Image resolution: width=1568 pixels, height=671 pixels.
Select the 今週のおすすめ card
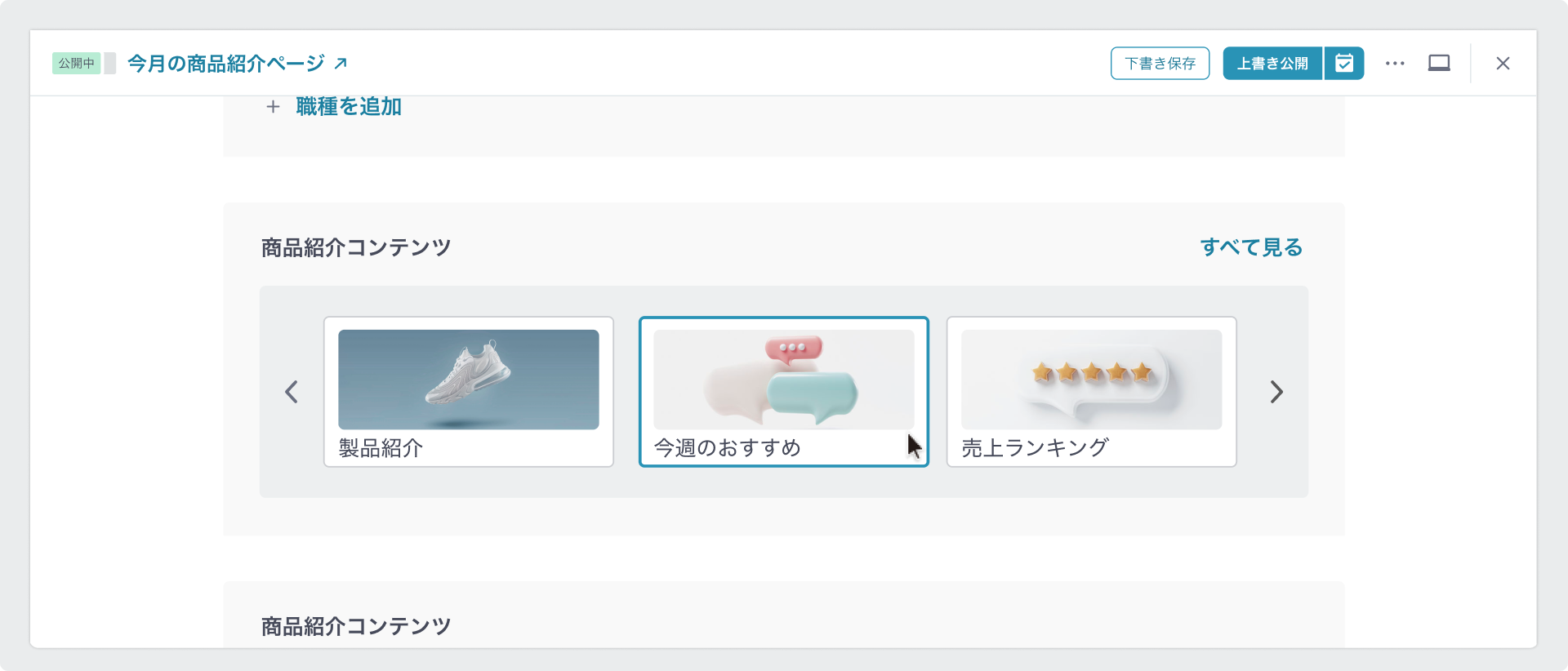pyautogui.click(x=784, y=392)
